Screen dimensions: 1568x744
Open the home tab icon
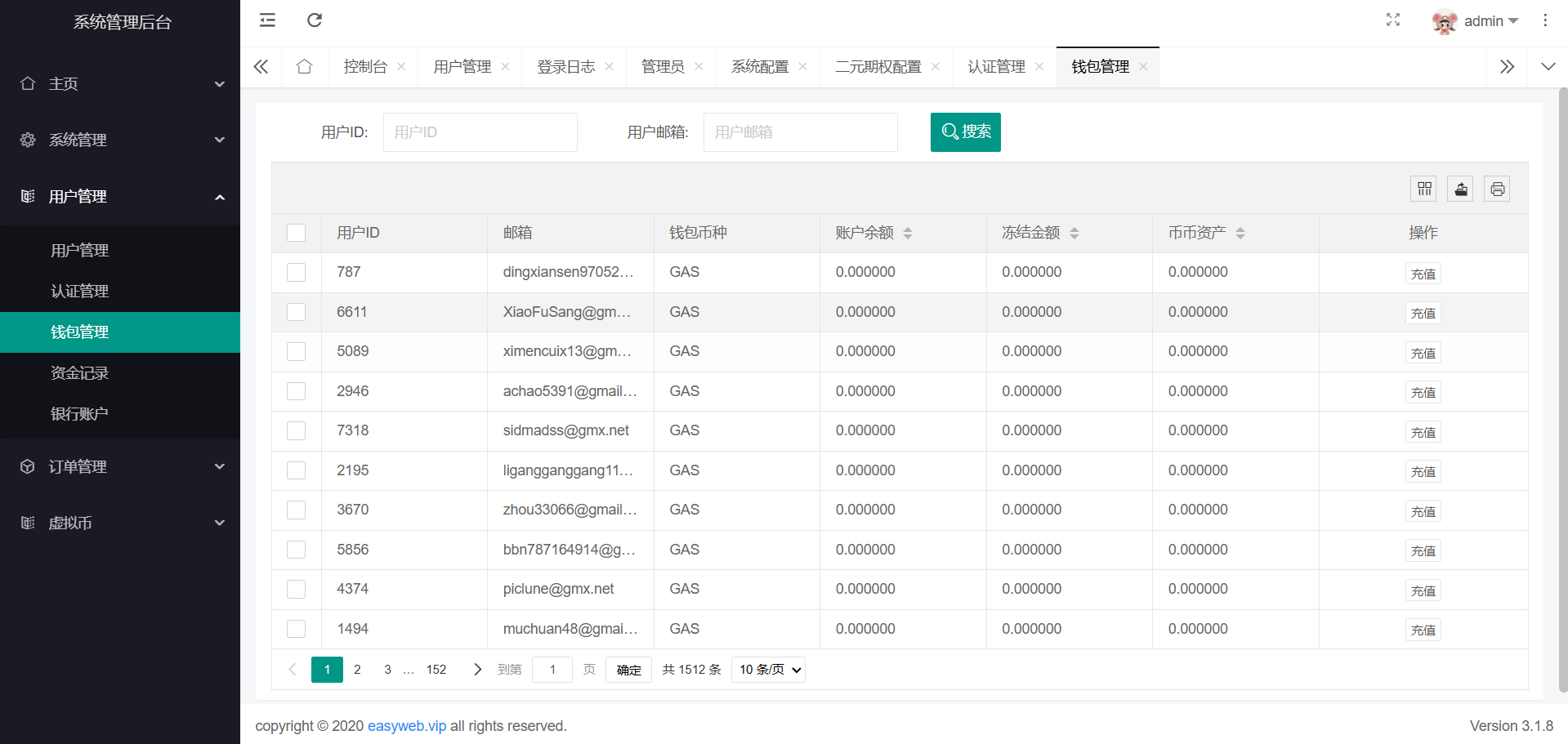tap(305, 67)
